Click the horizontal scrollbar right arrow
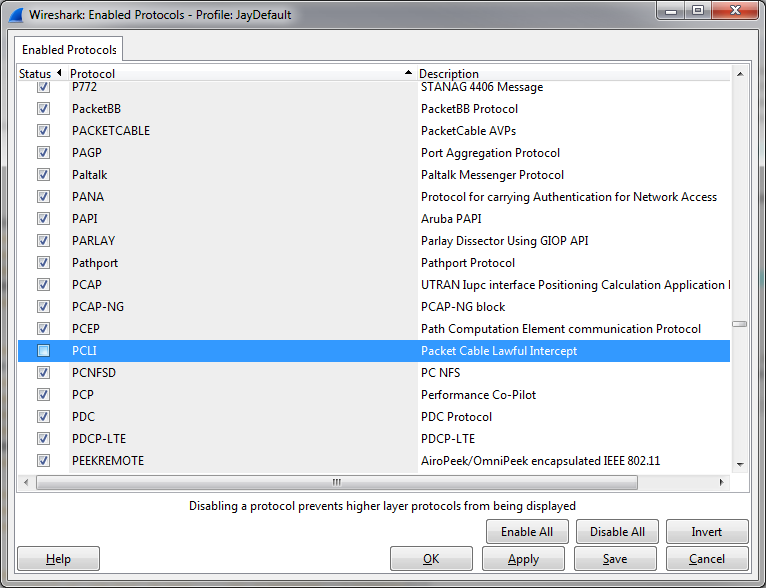The height and width of the screenshot is (588, 766). [722, 483]
